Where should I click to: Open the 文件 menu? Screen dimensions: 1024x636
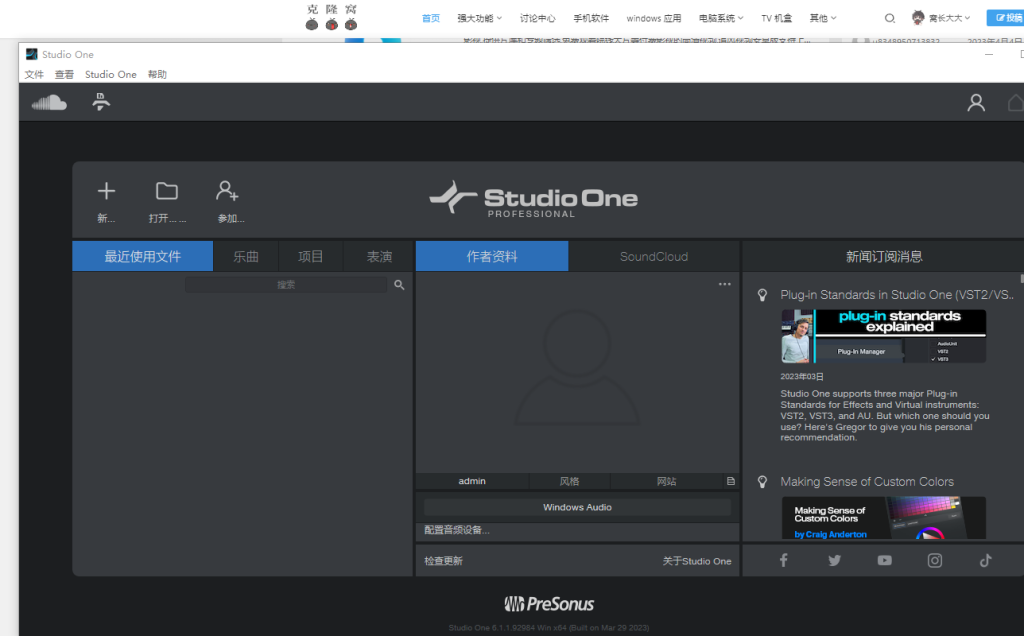coord(34,74)
